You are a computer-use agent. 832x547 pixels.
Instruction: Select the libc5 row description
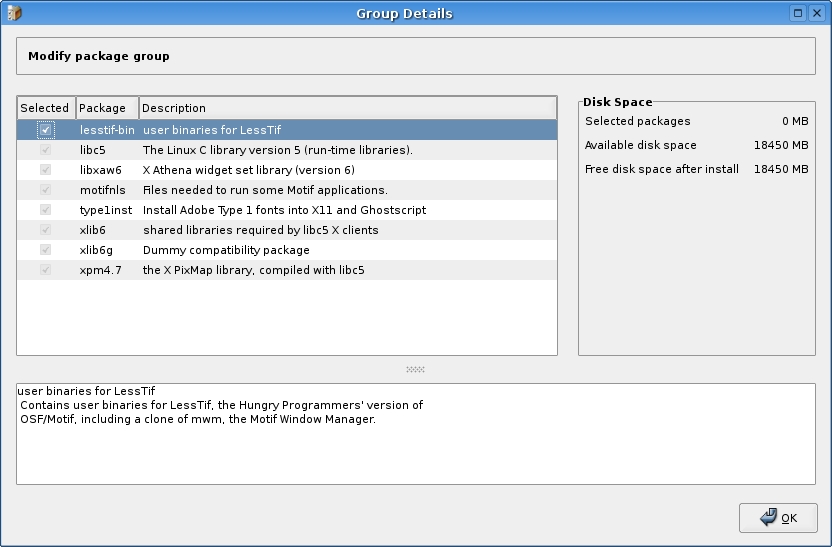coord(277,150)
